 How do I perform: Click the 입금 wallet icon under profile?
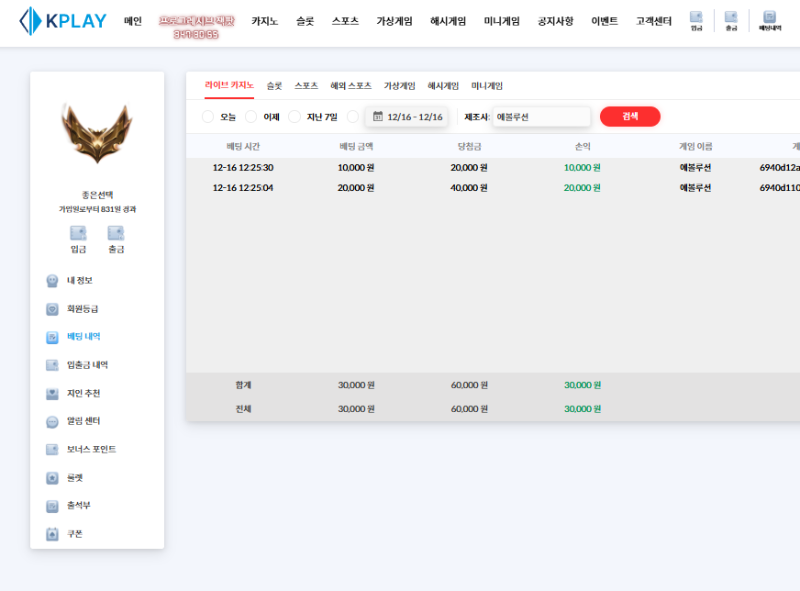click(x=78, y=238)
